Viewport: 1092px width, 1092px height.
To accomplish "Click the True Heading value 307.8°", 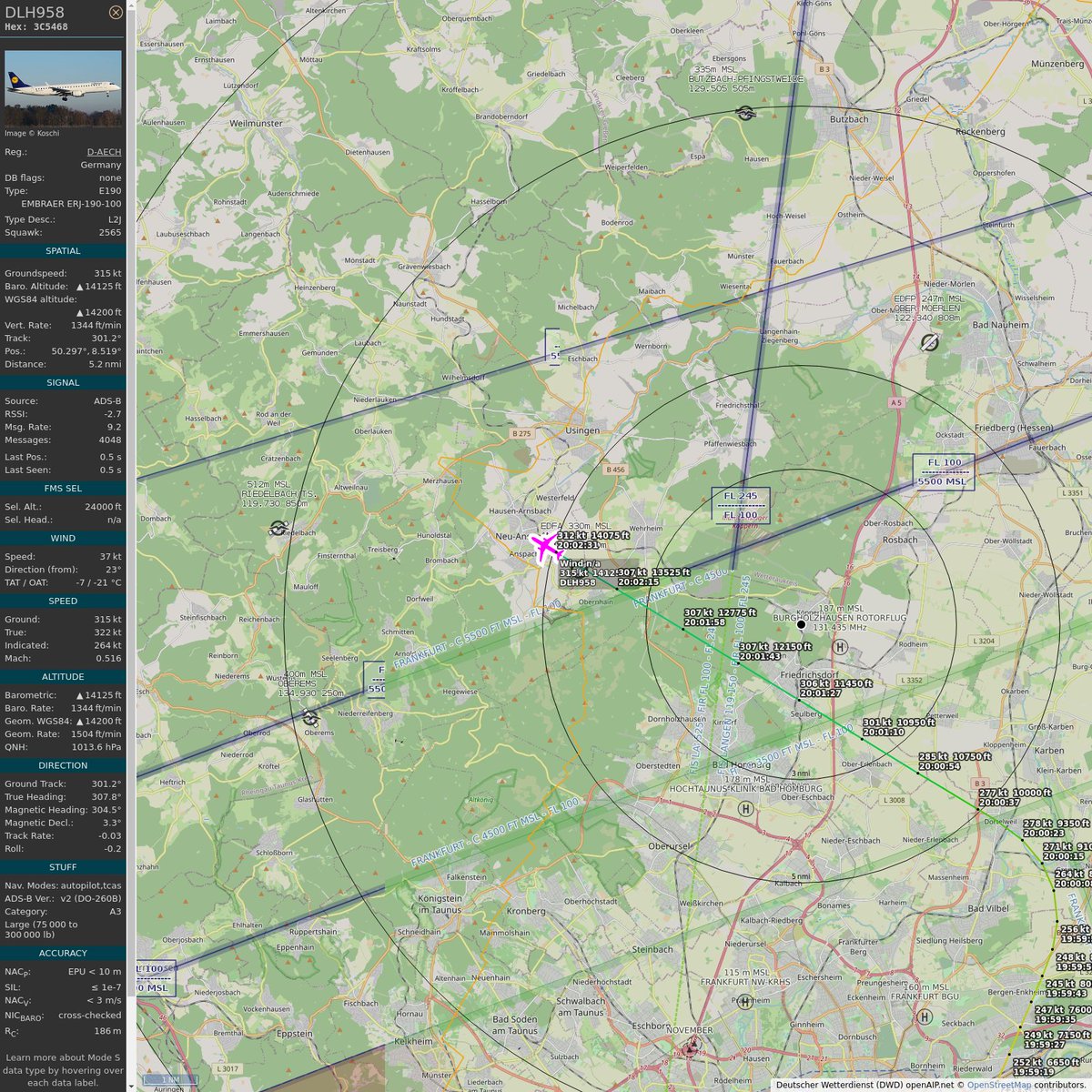I will tap(106, 796).
